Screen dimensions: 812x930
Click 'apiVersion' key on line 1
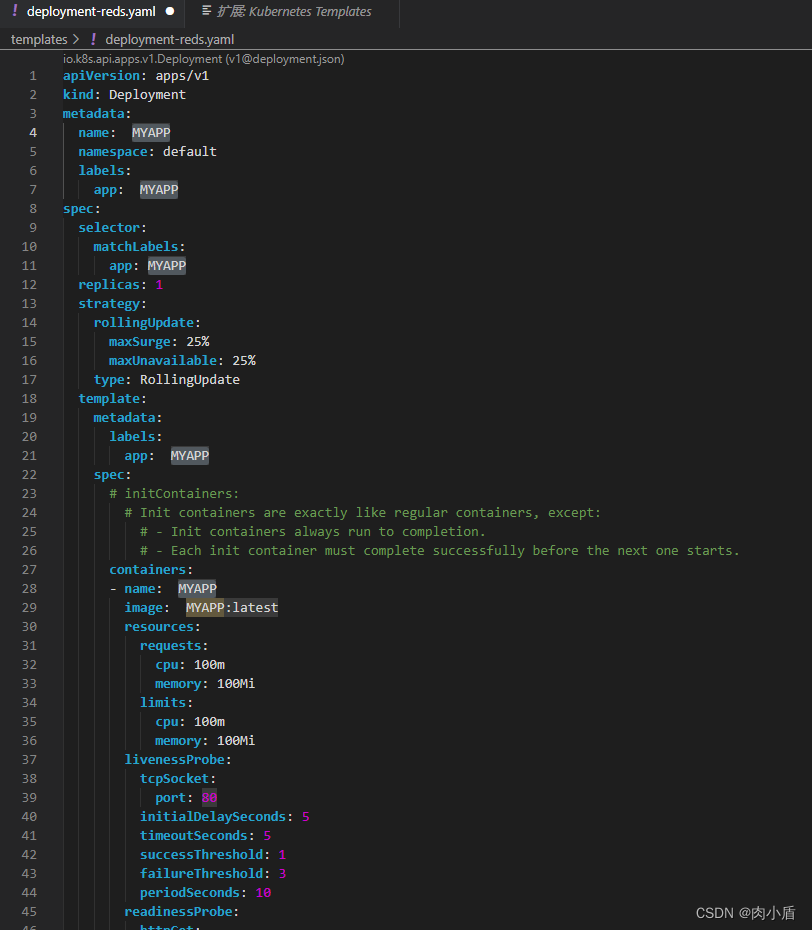[x=101, y=76]
